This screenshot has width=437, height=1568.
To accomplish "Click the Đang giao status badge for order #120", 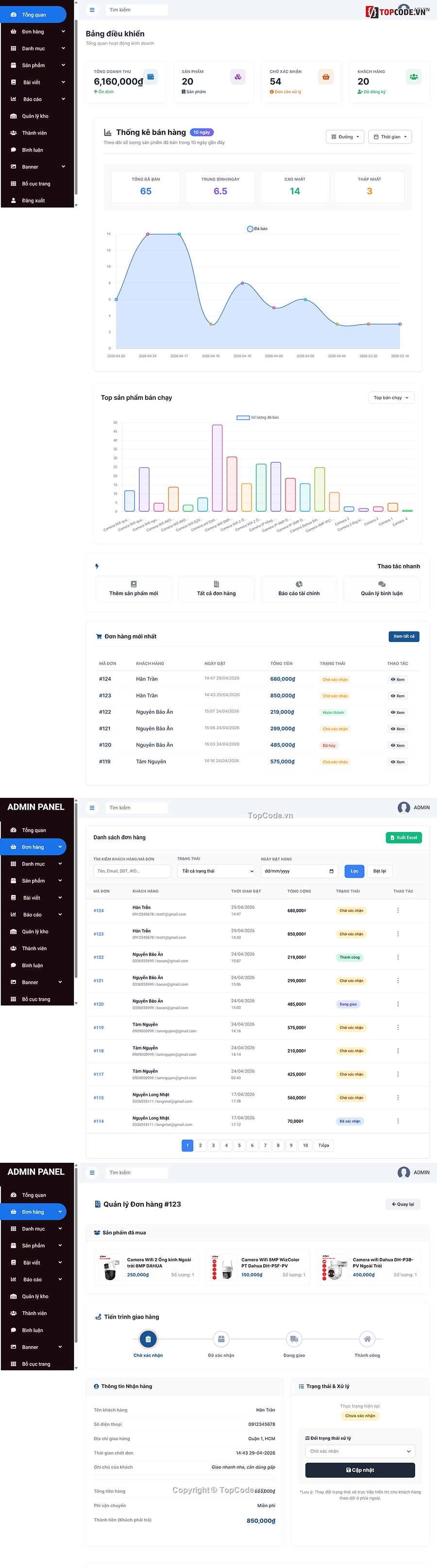I will click(x=348, y=1005).
